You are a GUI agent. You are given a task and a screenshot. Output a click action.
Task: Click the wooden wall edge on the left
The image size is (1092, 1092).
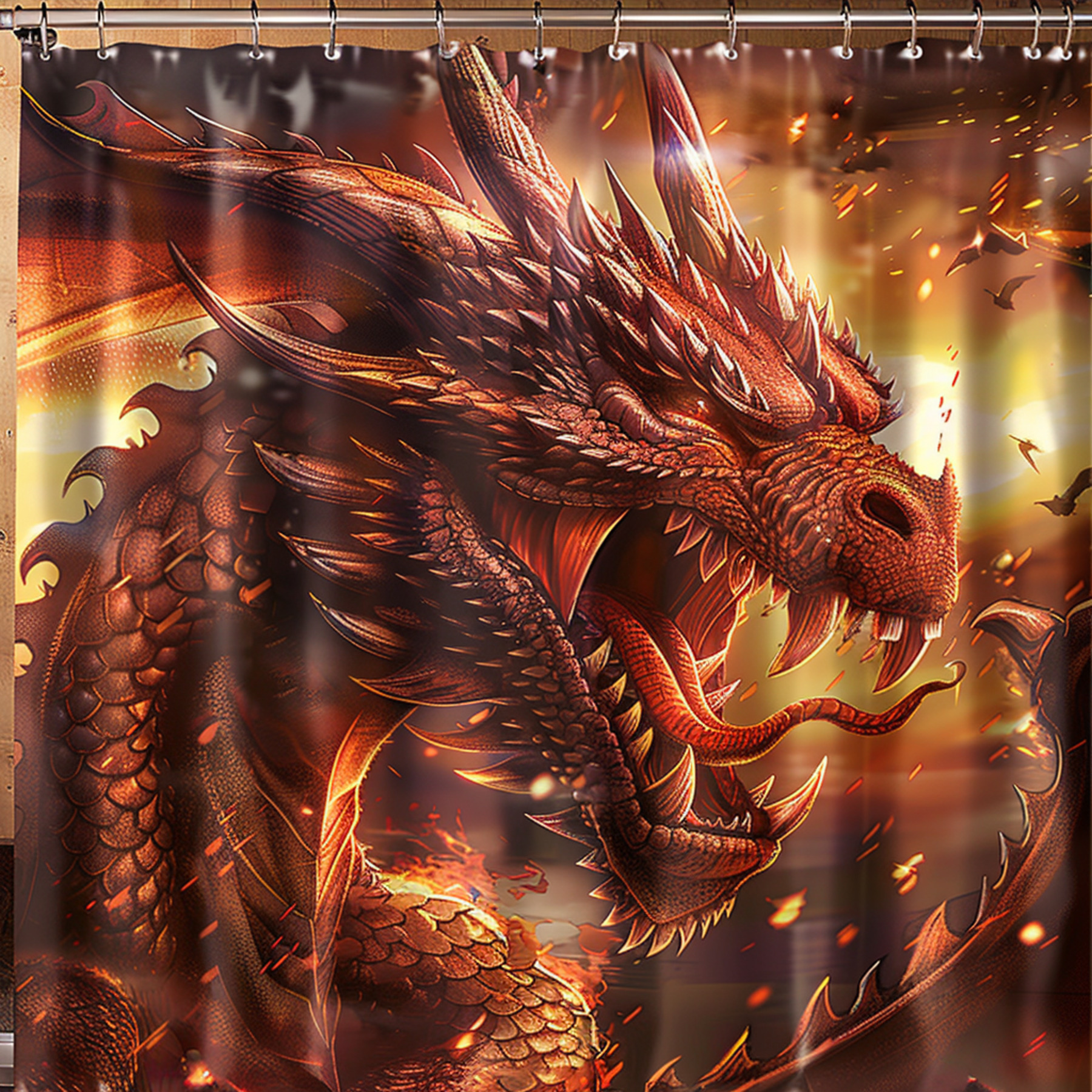coord(12,546)
